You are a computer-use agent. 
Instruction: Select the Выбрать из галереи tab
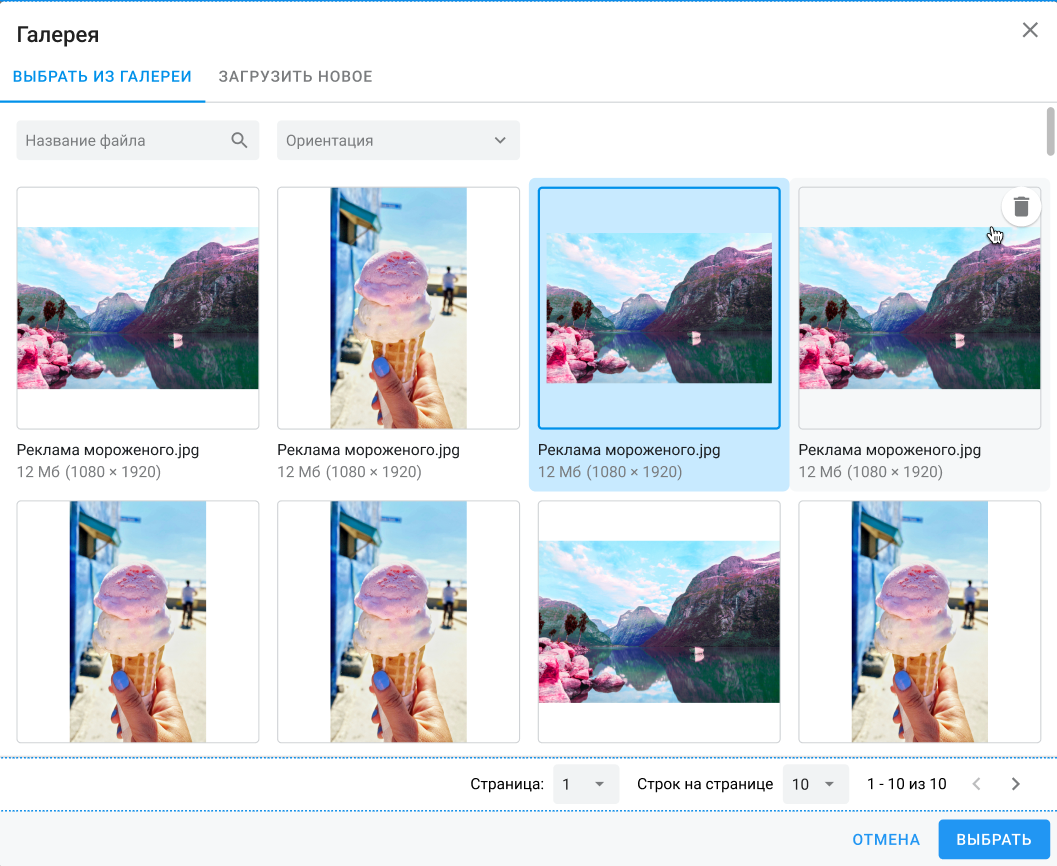tap(102, 76)
